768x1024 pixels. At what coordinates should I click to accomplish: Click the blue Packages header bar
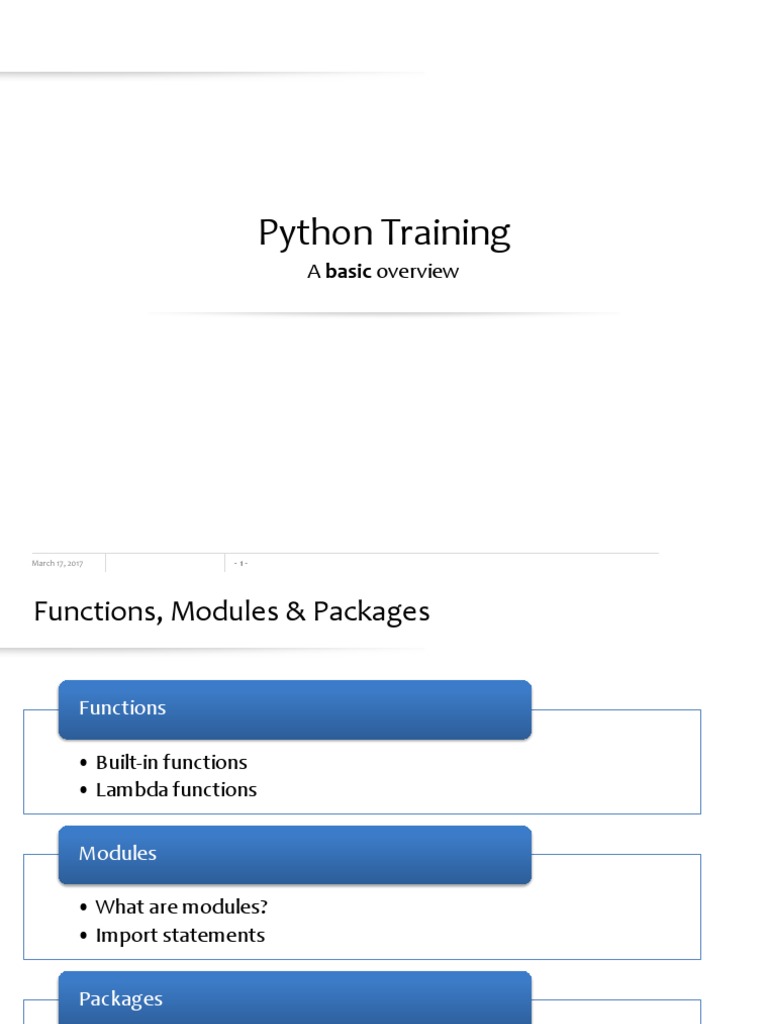click(x=294, y=998)
